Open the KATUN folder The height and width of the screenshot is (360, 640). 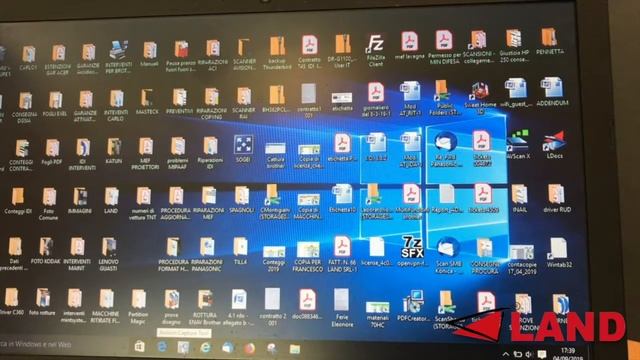tap(114, 148)
